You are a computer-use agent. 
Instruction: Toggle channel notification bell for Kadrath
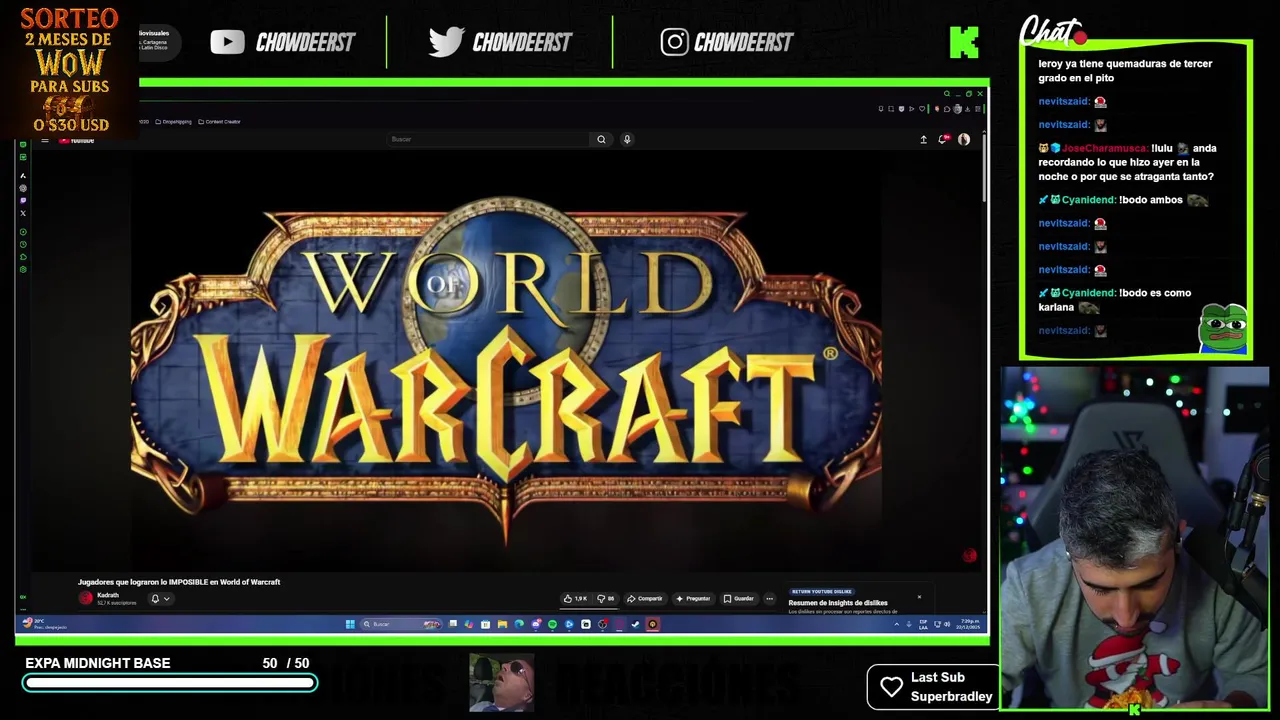[x=155, y=599]
